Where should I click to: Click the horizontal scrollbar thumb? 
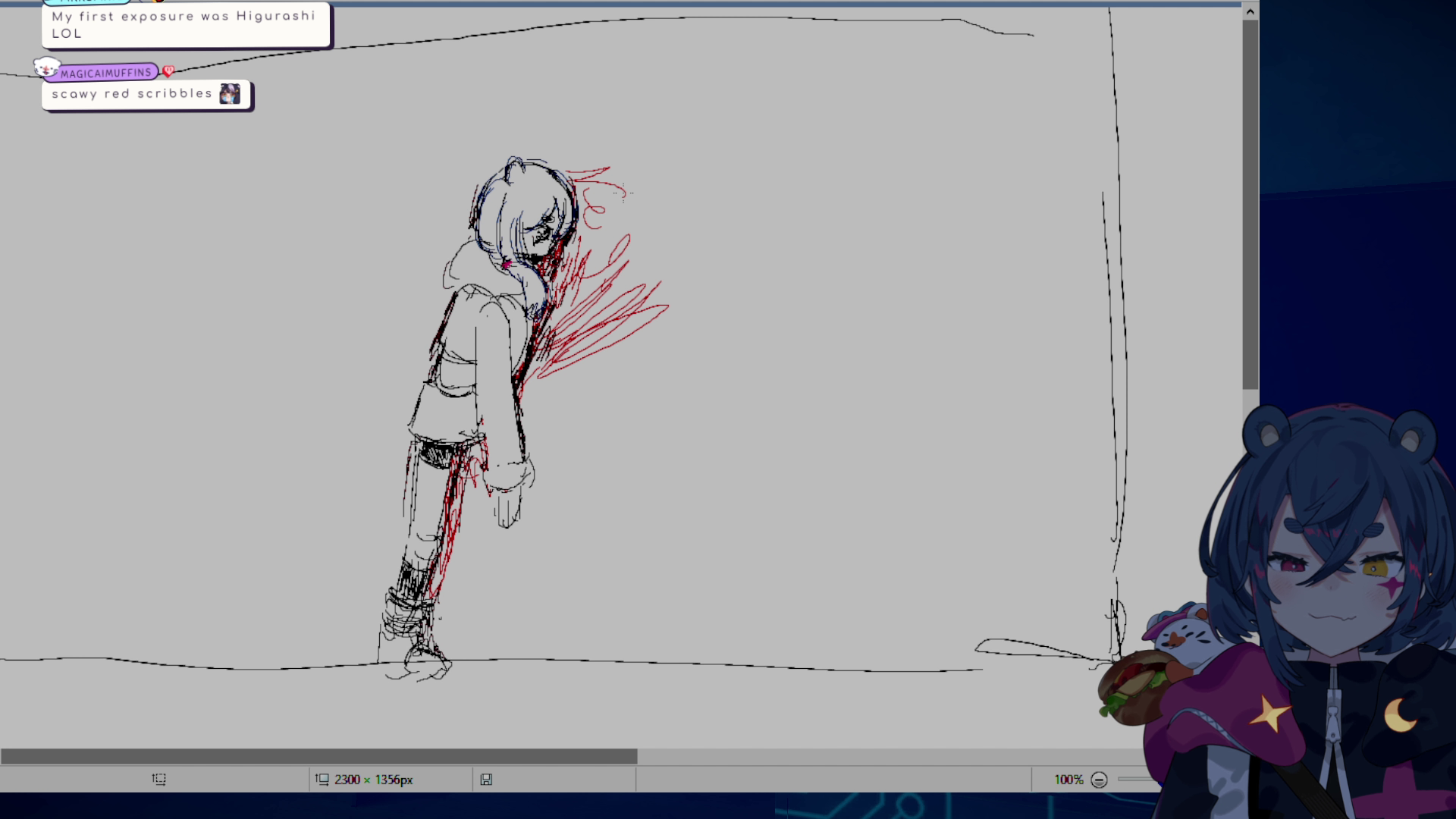click(x=318, y=756)
